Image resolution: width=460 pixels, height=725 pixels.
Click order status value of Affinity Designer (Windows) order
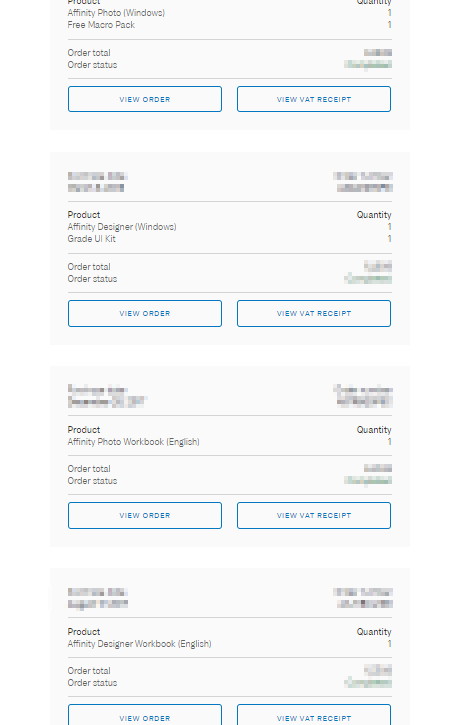(x=368, y=279)
